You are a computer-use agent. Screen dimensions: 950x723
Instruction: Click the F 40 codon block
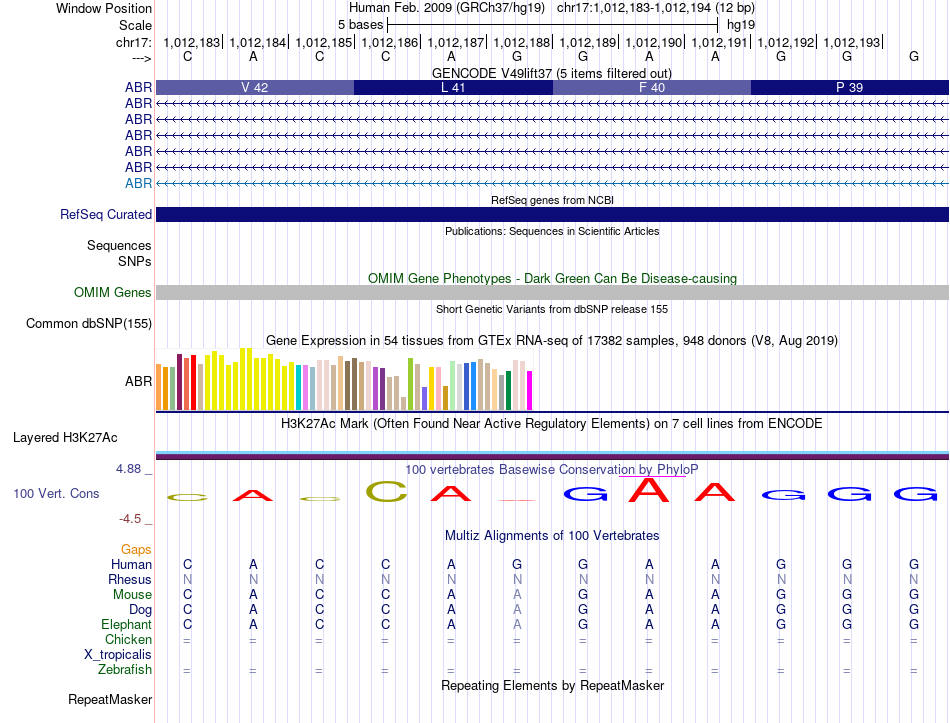[652, 87]
